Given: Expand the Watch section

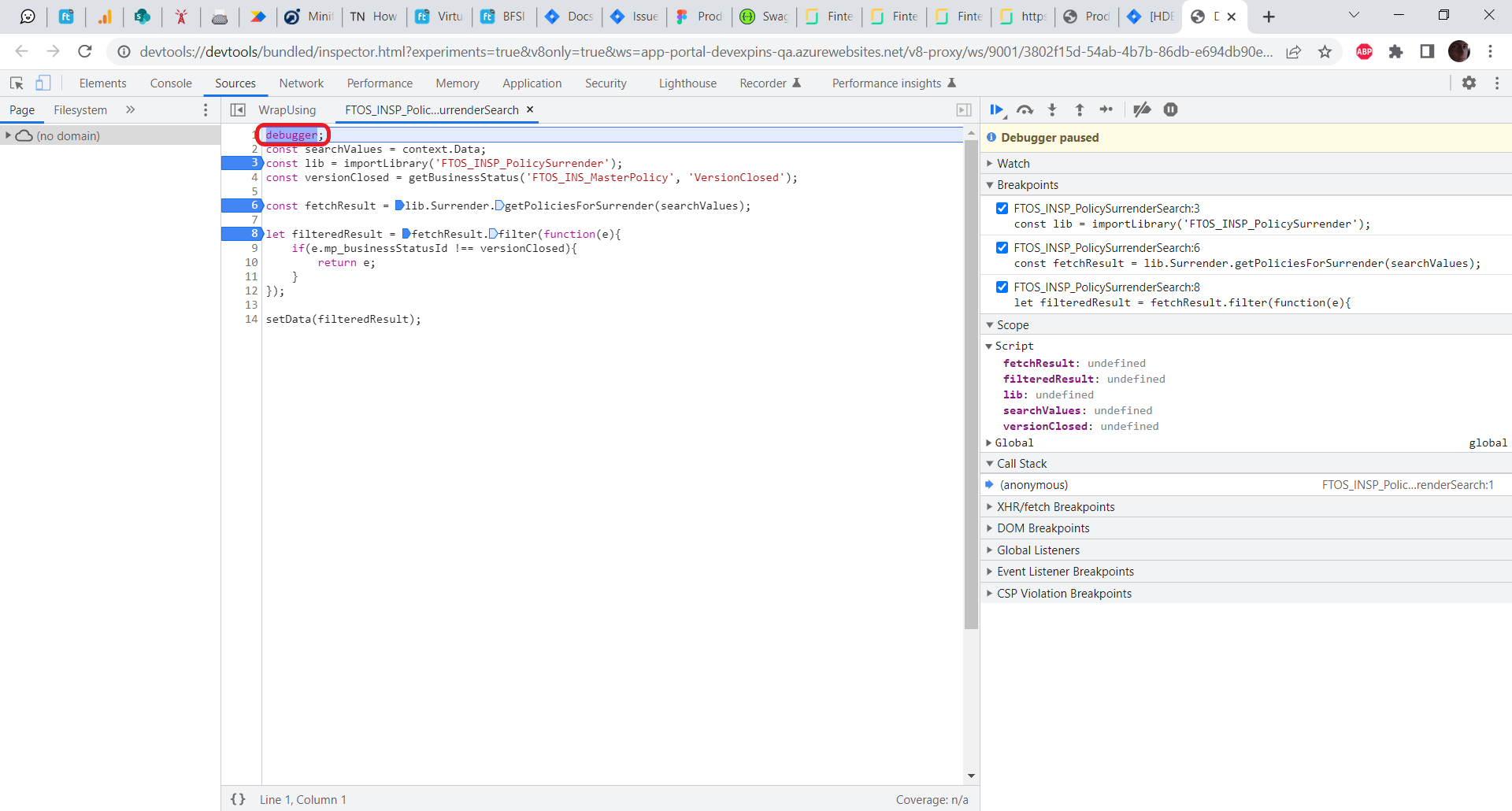Looking at the screenshot, I should pyautogui.click(x=1014, y=164).
